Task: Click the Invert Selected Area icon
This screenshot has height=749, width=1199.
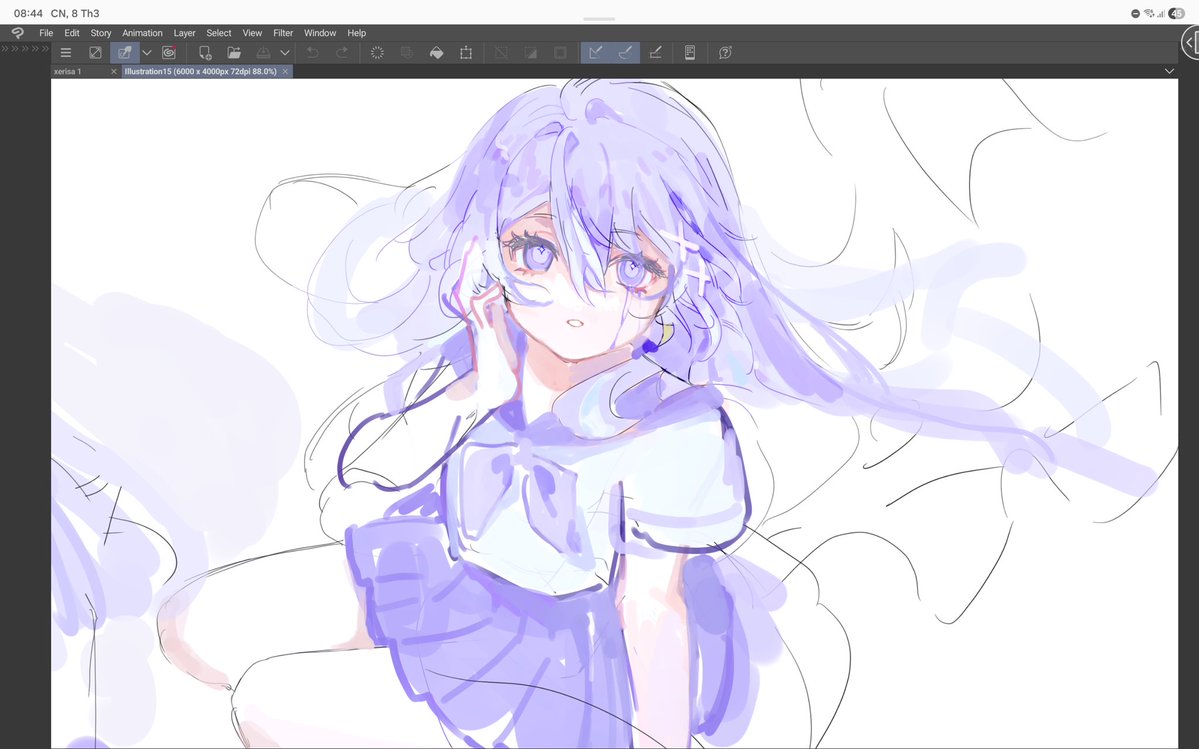Action: point(531,53)
